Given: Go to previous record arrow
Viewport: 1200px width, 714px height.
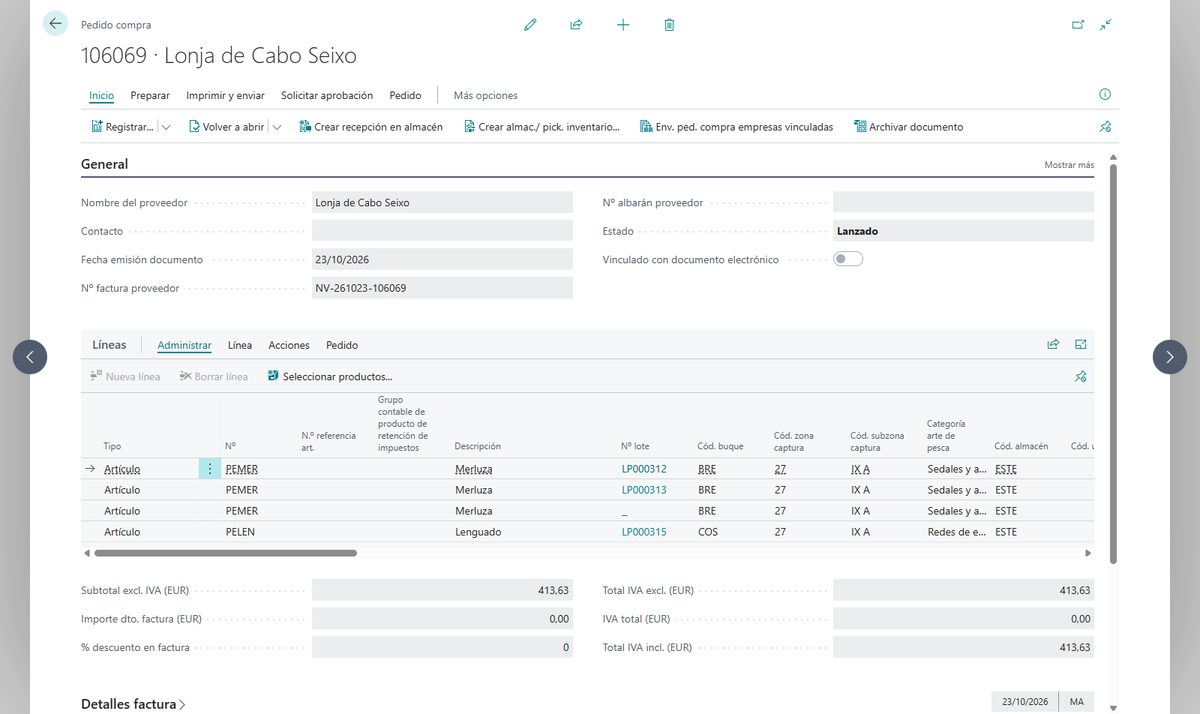Looking at the screenshot, I should click(x=30, y=357).
